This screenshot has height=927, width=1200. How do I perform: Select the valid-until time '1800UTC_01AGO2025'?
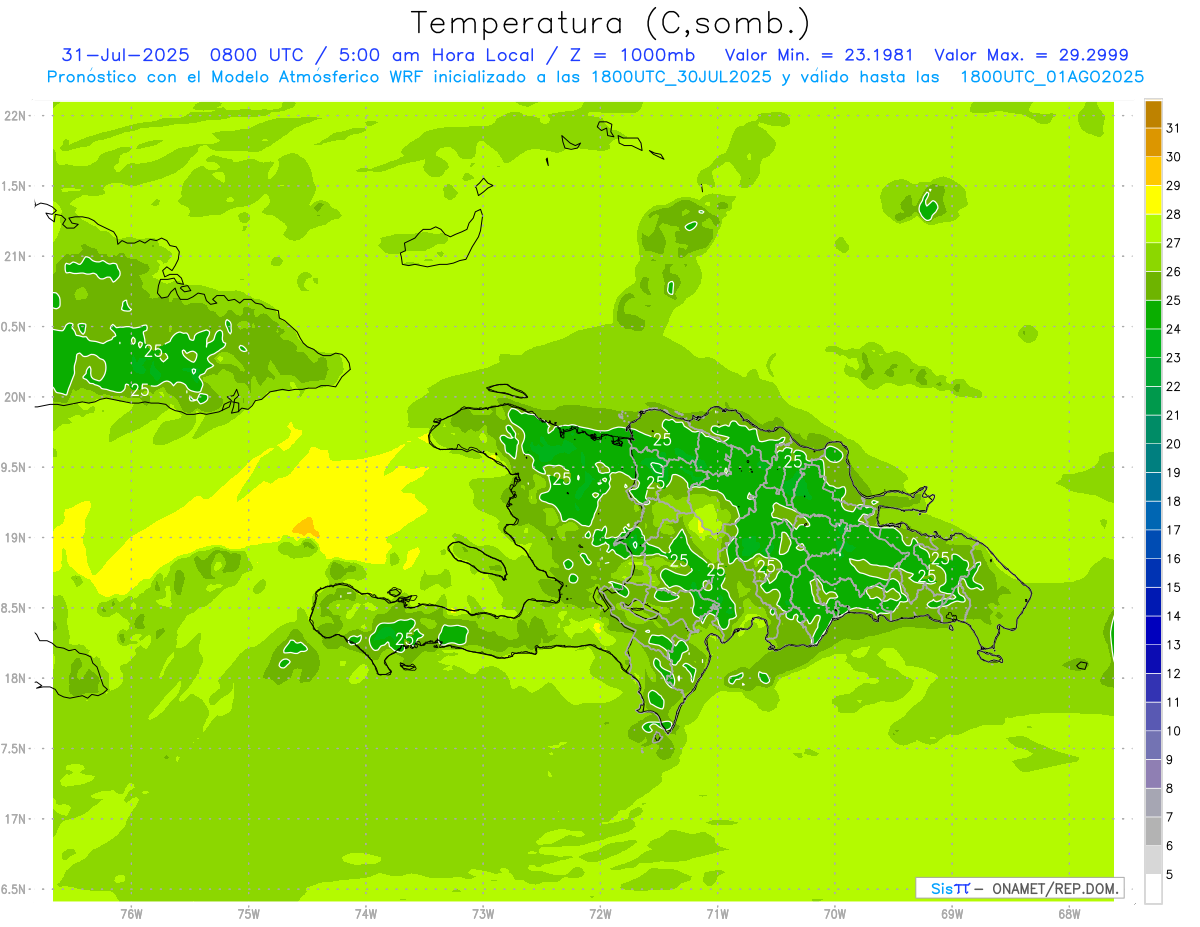pyautogui.click(x=1051, y=77)
